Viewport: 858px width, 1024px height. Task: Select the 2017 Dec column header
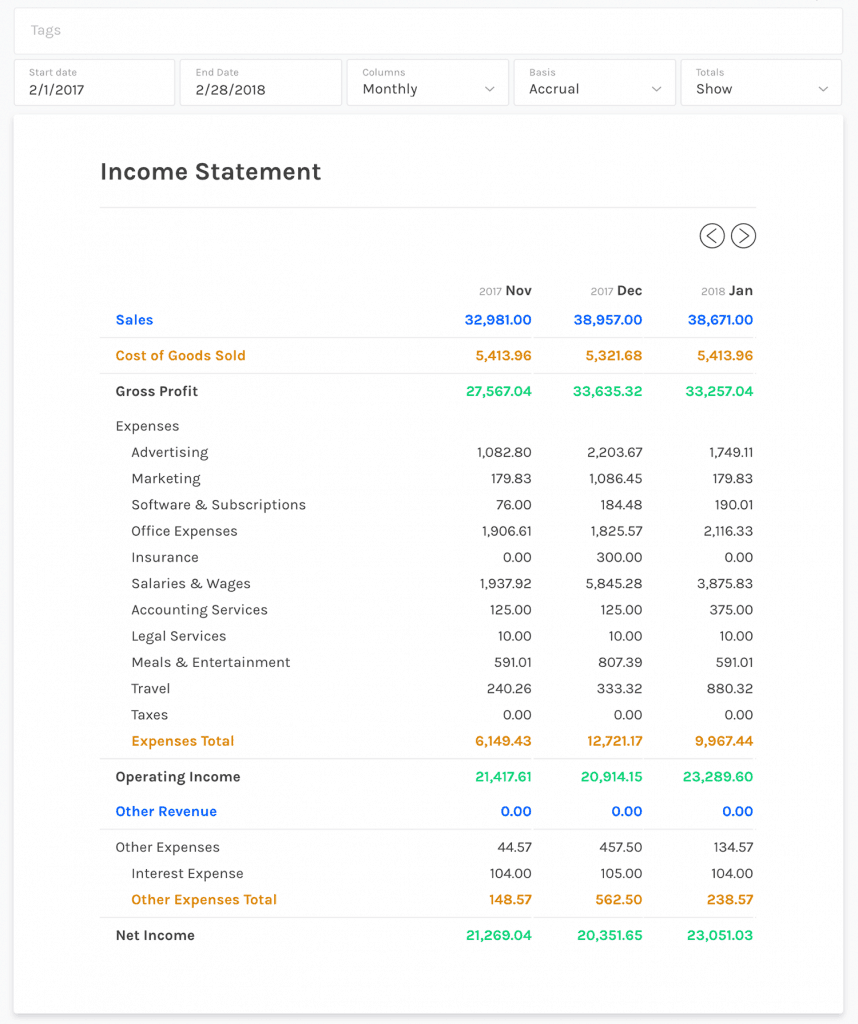click(x=616, y=291)
